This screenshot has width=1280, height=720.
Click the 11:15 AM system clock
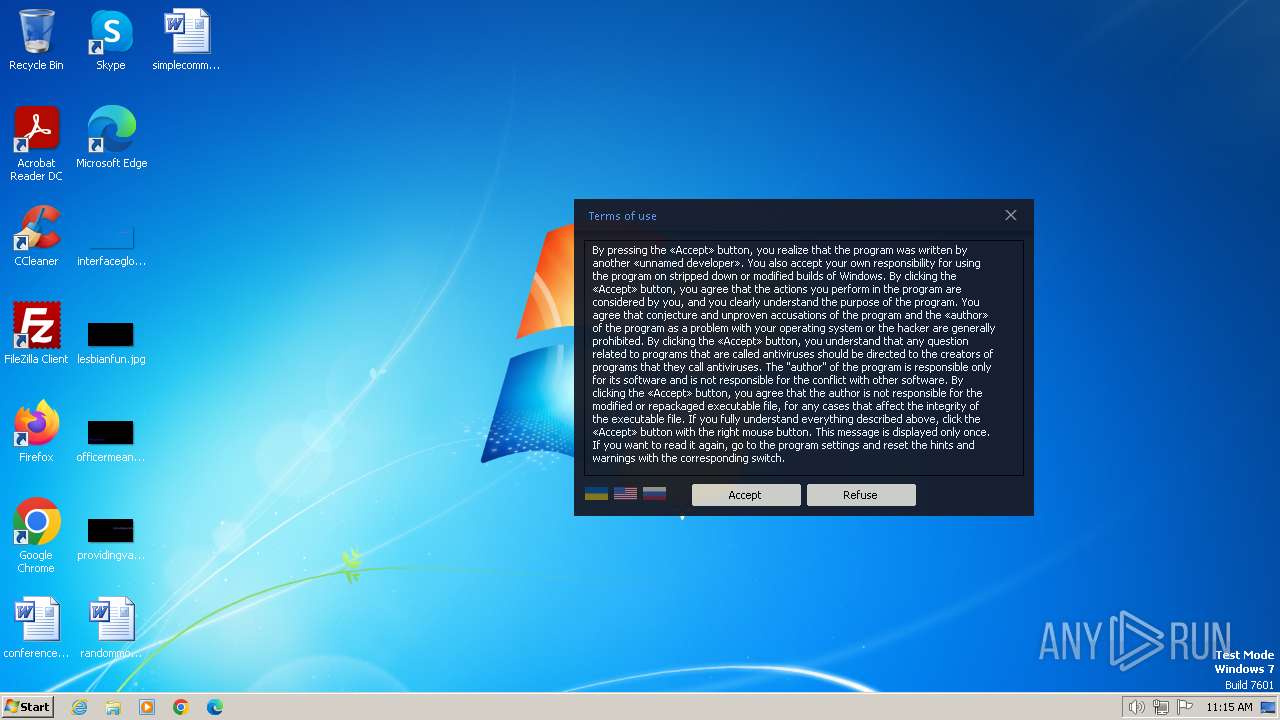pos(1229,707)
